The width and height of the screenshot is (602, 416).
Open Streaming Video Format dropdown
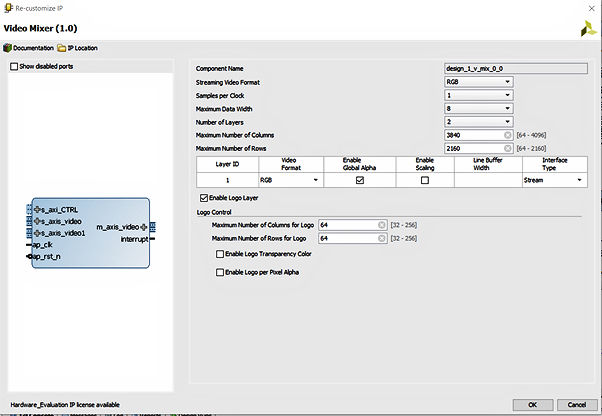click(479, 82)
